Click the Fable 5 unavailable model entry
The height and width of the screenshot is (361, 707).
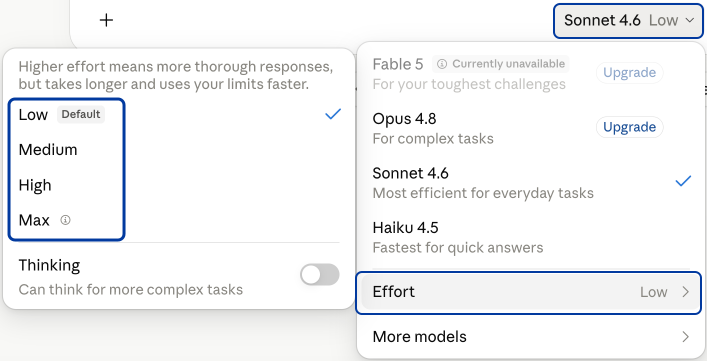point(478,73)
